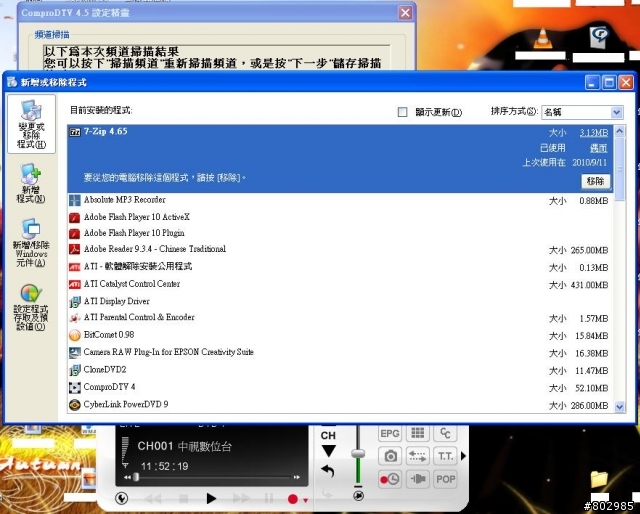Click Adobe Flash Player 10 ActiveX icon

pos(75,217)
